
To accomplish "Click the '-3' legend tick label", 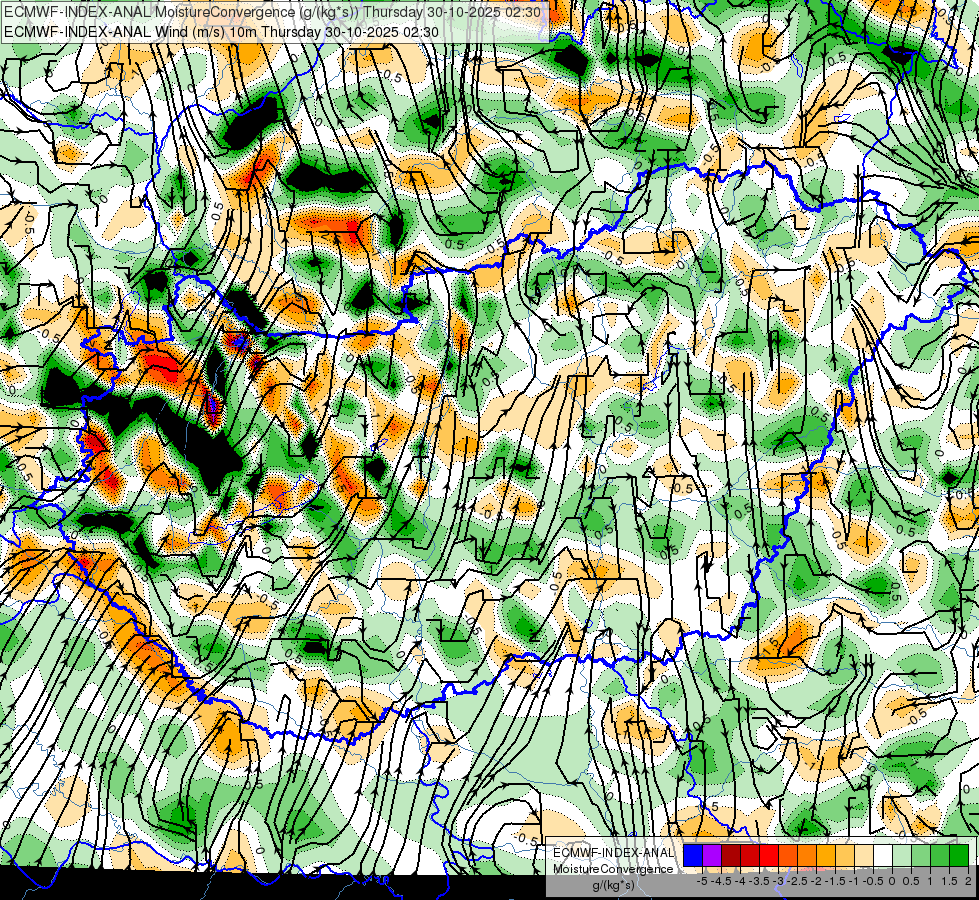I will tap(779, 881).
